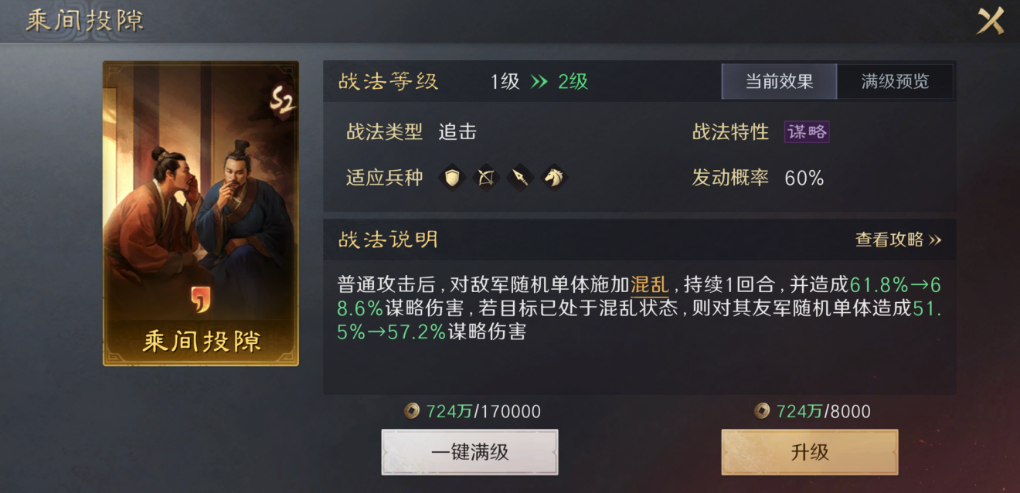Click the 一键满级 max level button
Viewport: 1020px width, 493px height.
[470, 452]
